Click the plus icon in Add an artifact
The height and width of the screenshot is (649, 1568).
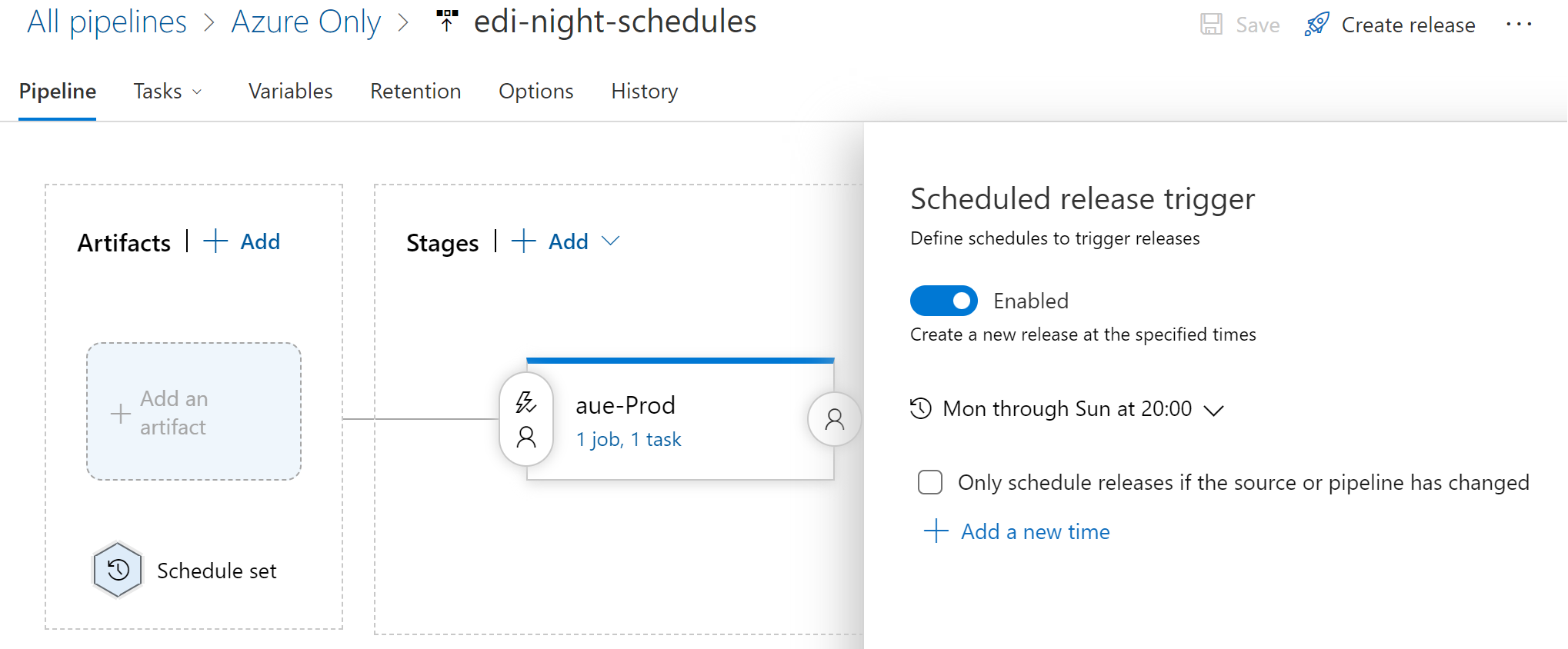pos(120,413)
